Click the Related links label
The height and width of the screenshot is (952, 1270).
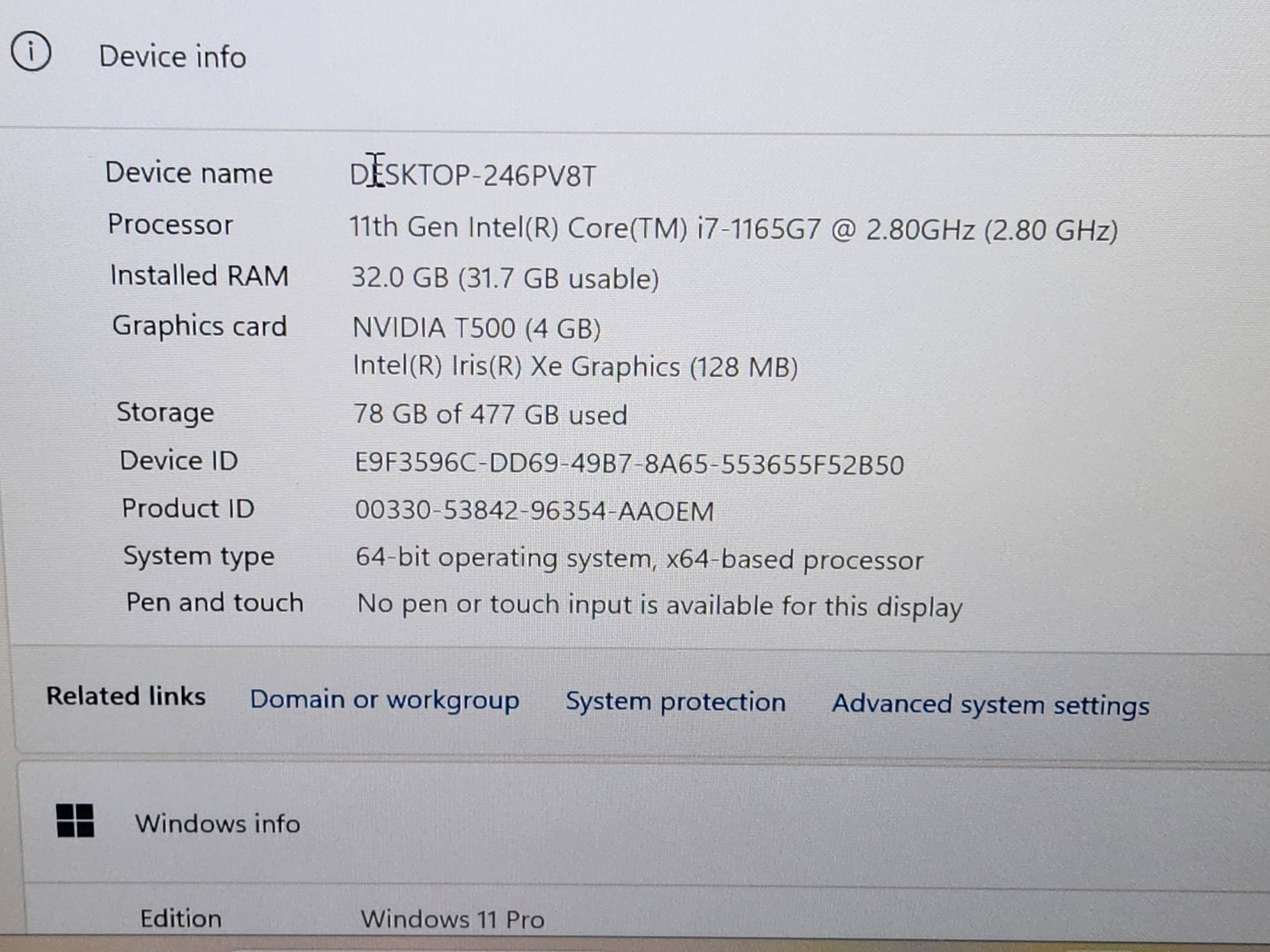[125, 696]
